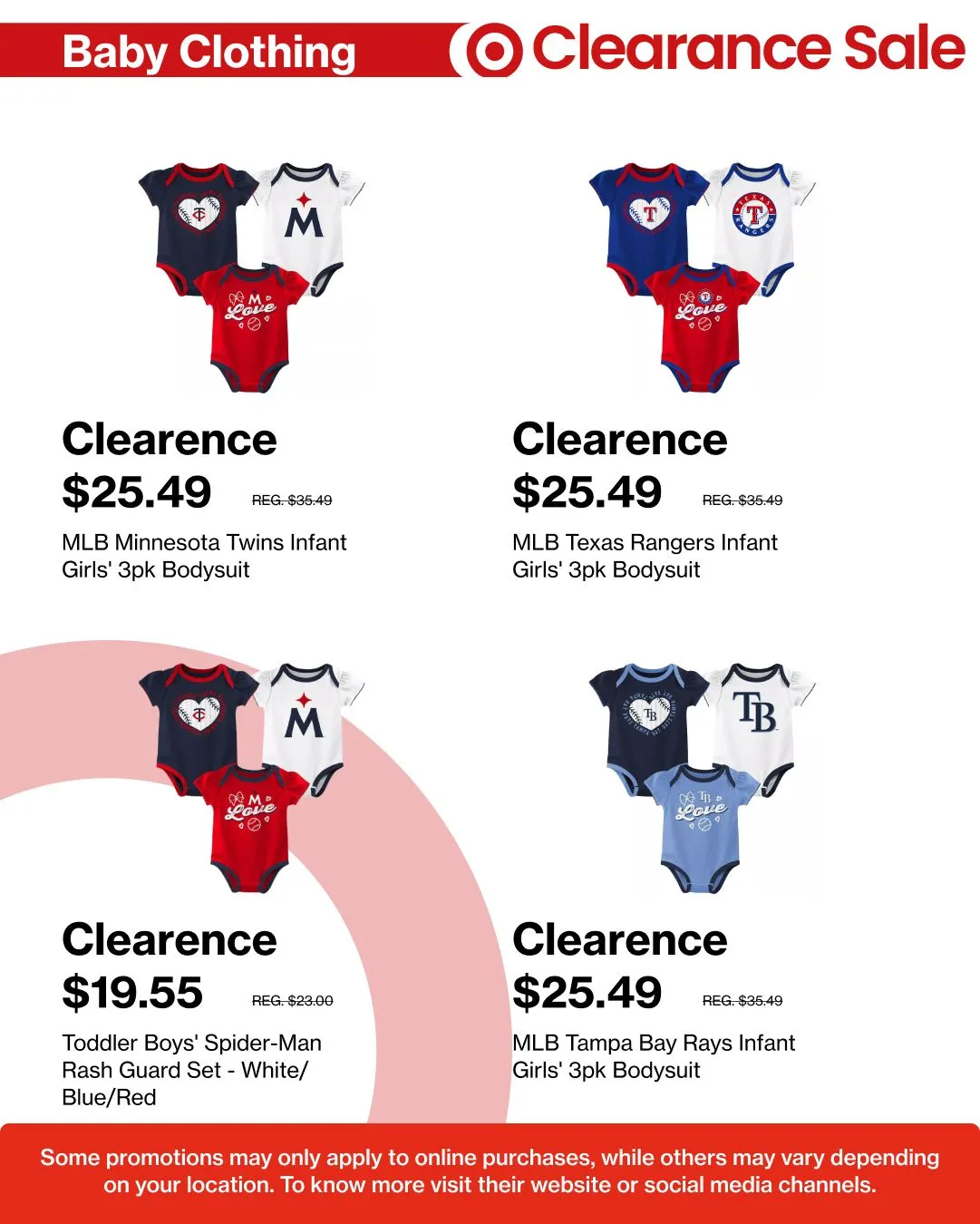This screenshot has width=980, height=1224.
Task: Click the bottom-left product image above $19.55
Action: [252, 778]
